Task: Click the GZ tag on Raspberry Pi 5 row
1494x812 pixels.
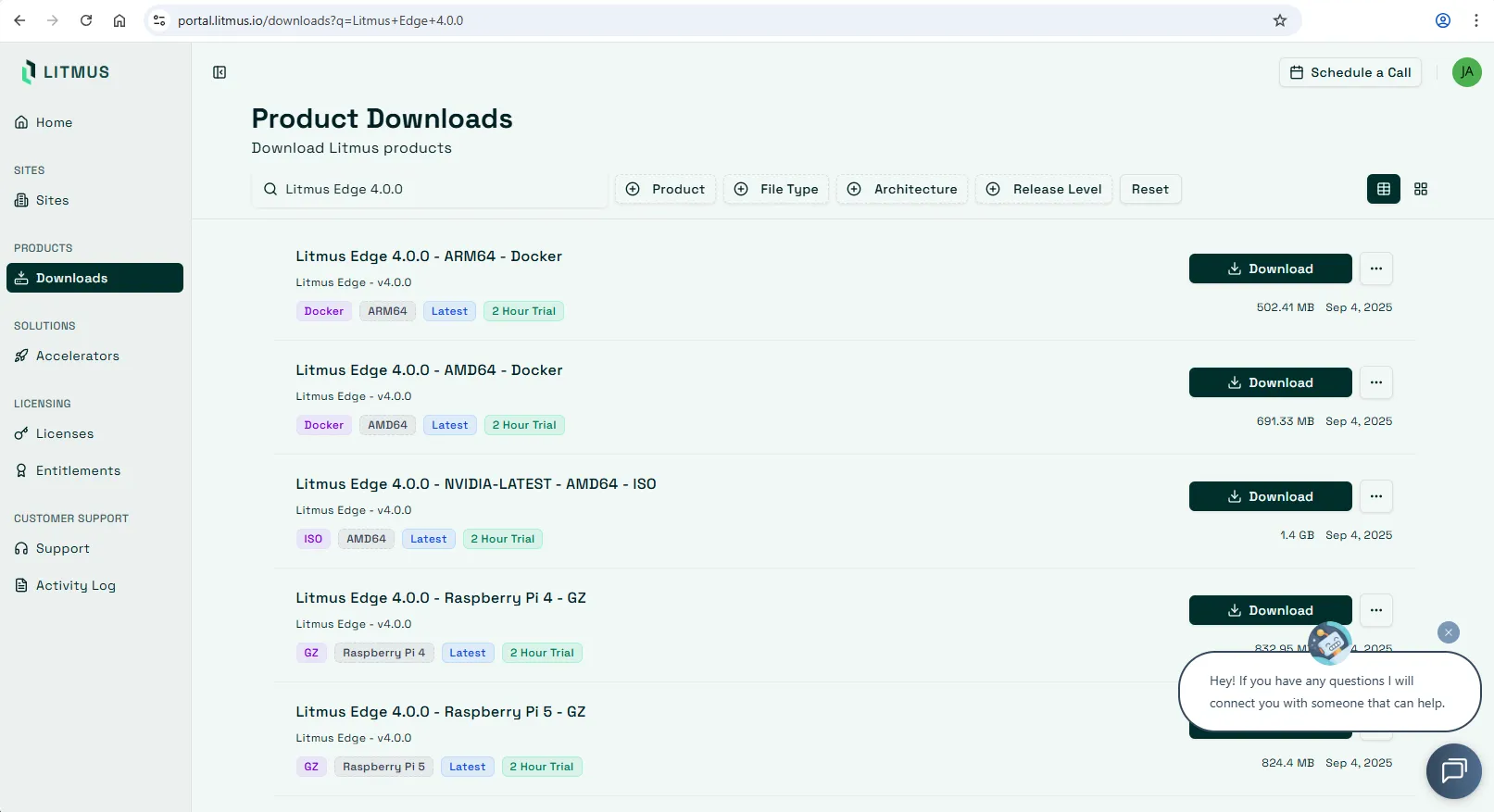Action: tap(311, 767)
